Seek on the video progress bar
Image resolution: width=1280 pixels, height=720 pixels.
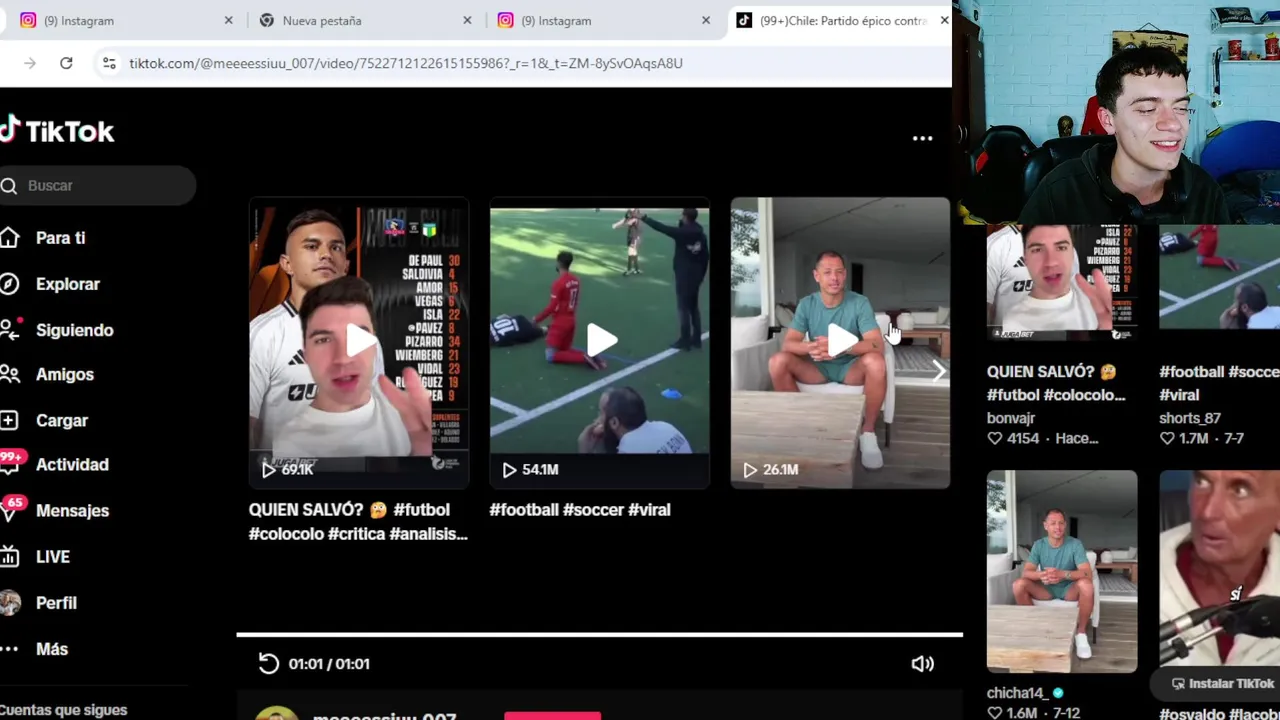tap(599, 634)
